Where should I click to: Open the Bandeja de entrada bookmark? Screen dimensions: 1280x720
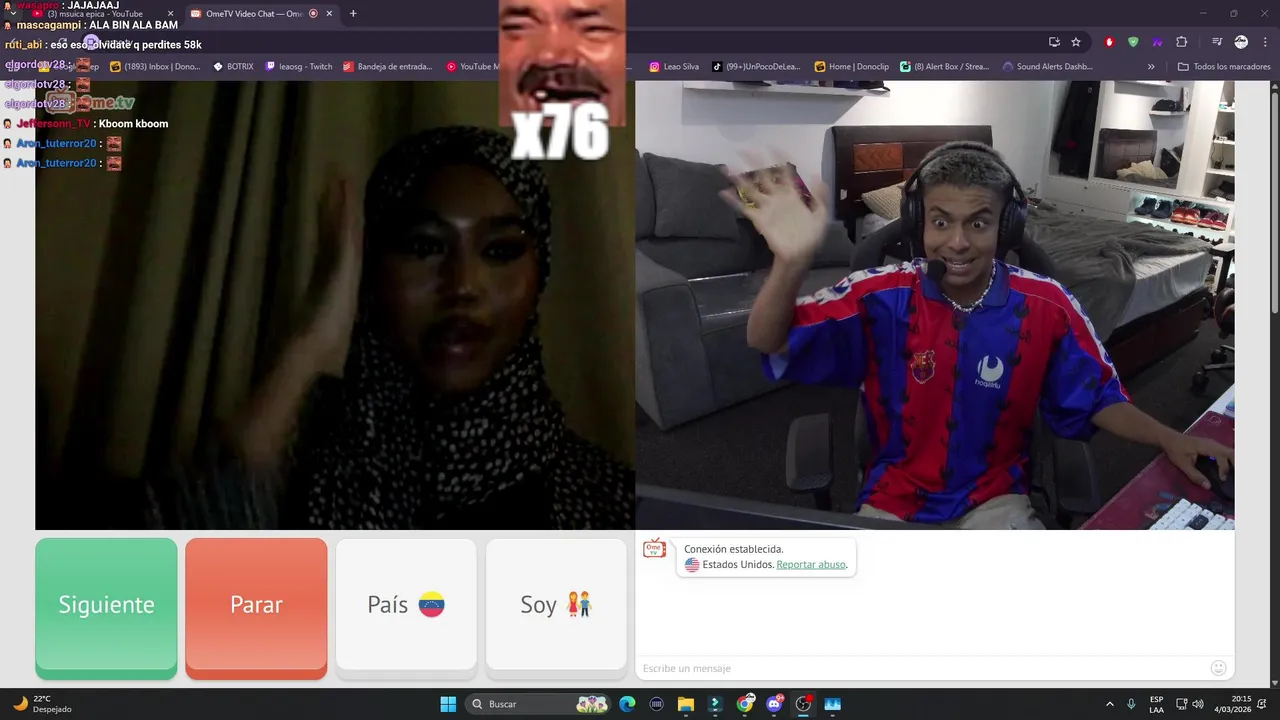(x=388, y=67)
